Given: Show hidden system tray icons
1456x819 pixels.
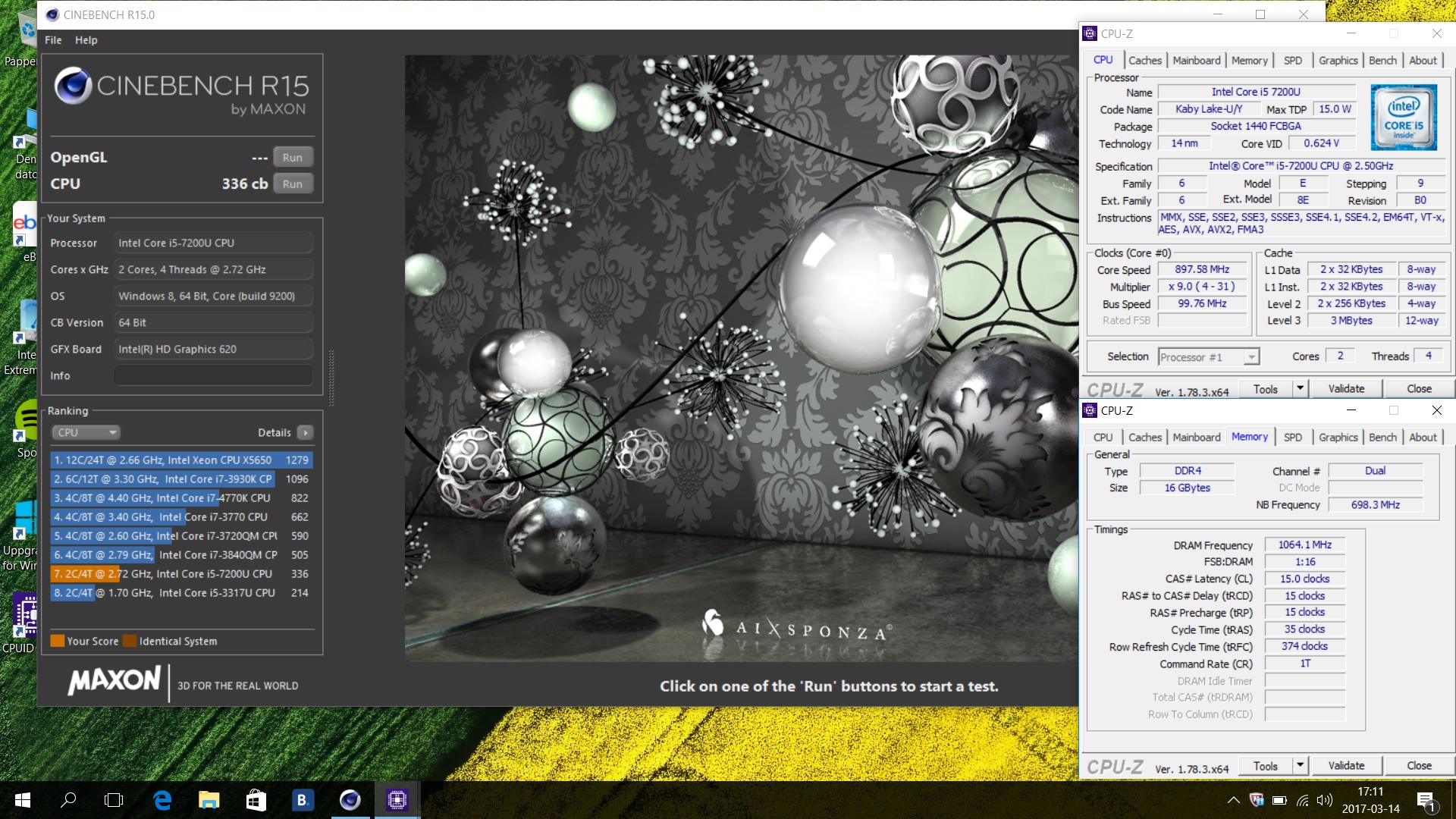Looking at the screenshot, I should (1233, 800).
